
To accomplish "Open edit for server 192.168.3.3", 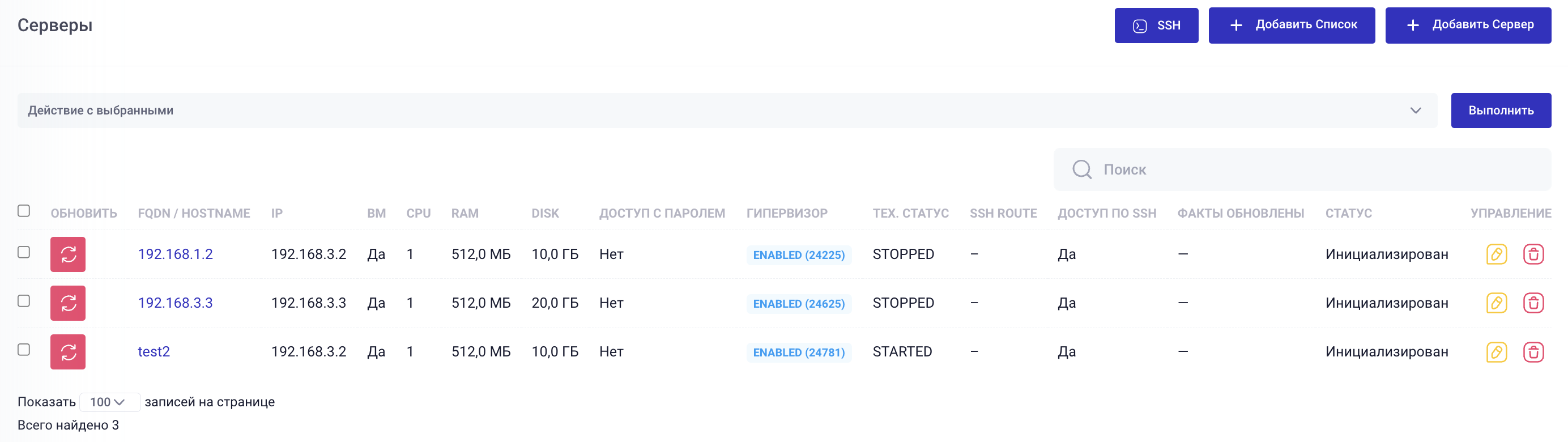I will (1496, 303).
